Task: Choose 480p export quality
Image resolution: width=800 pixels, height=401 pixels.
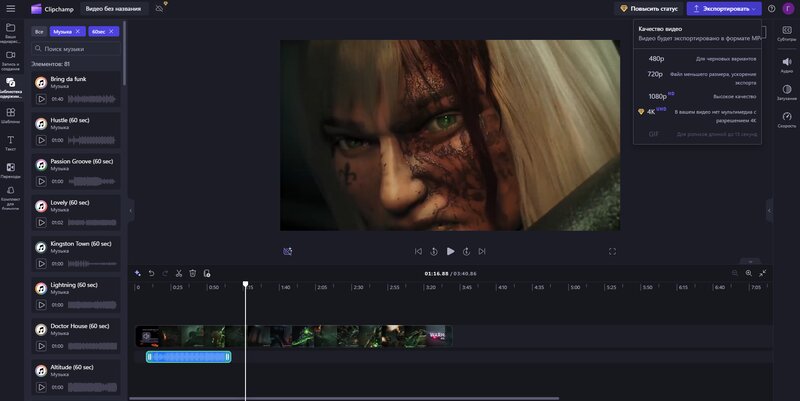Action: point(697,59)
